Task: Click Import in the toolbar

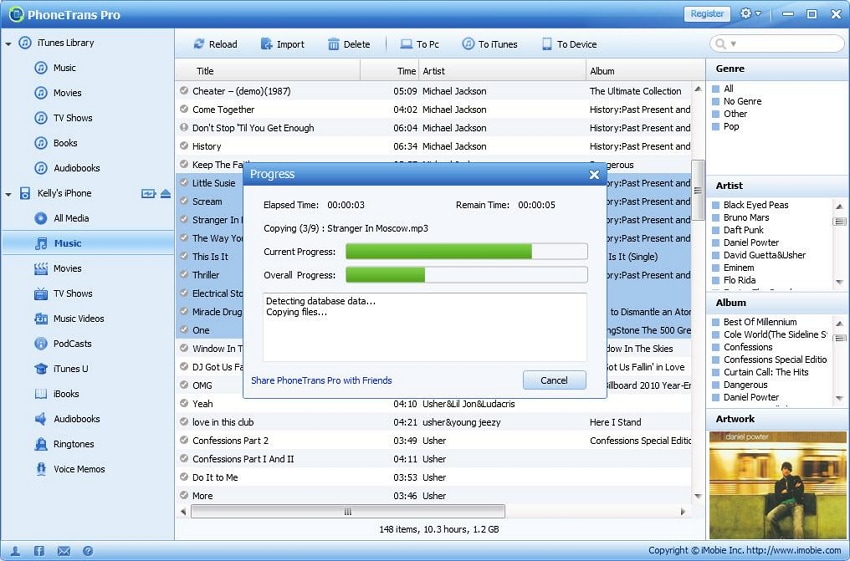Action: point(282,44)
